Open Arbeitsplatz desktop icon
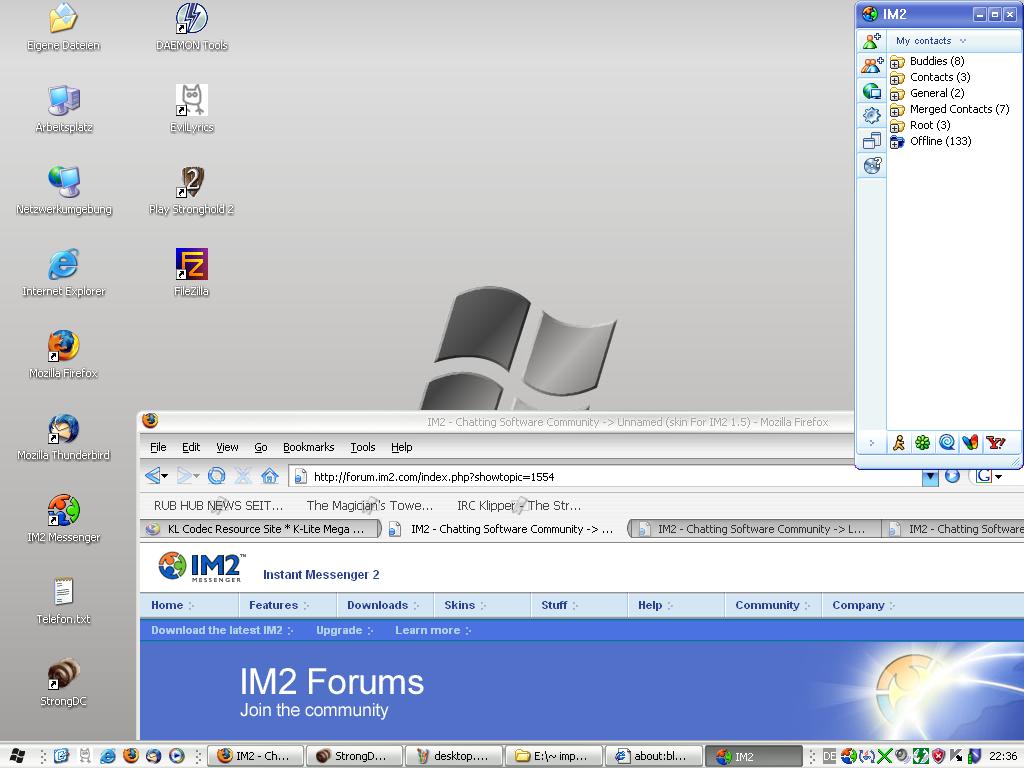The image size is (1024, 768). (x=63, y=108)
